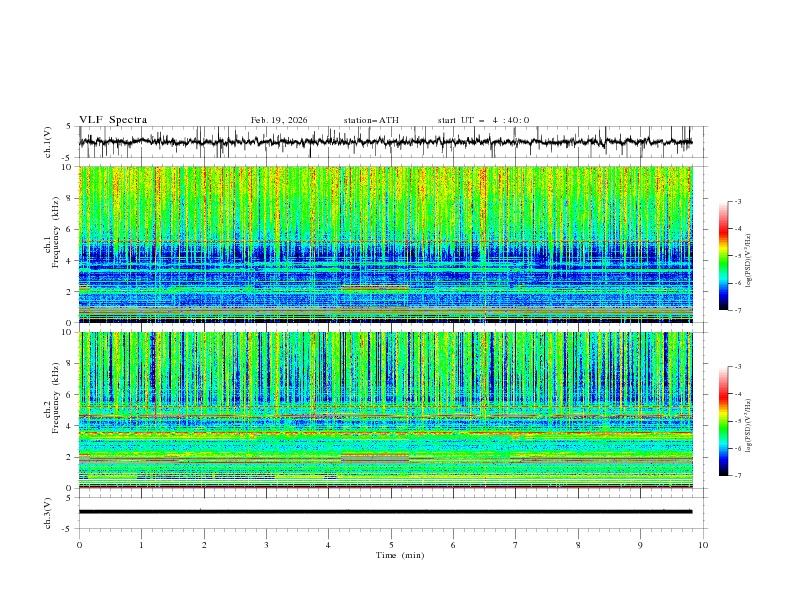This screenshot has width=792, height=612.
Task: Click the -7 label on lower color bar
Action: (738, 477)
